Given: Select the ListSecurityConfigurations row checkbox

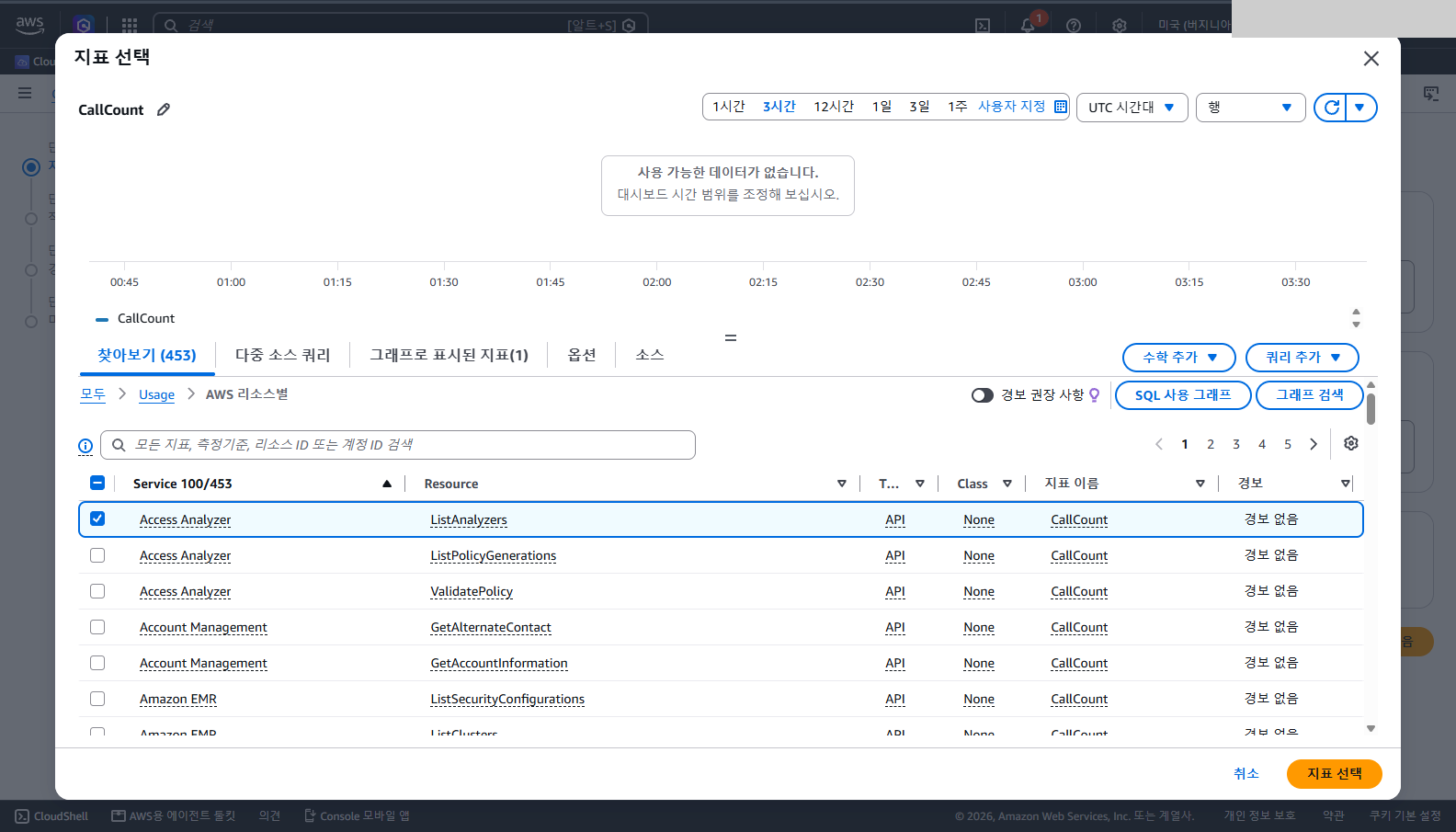Looking at the screenshot, I should tap(97, 699).
